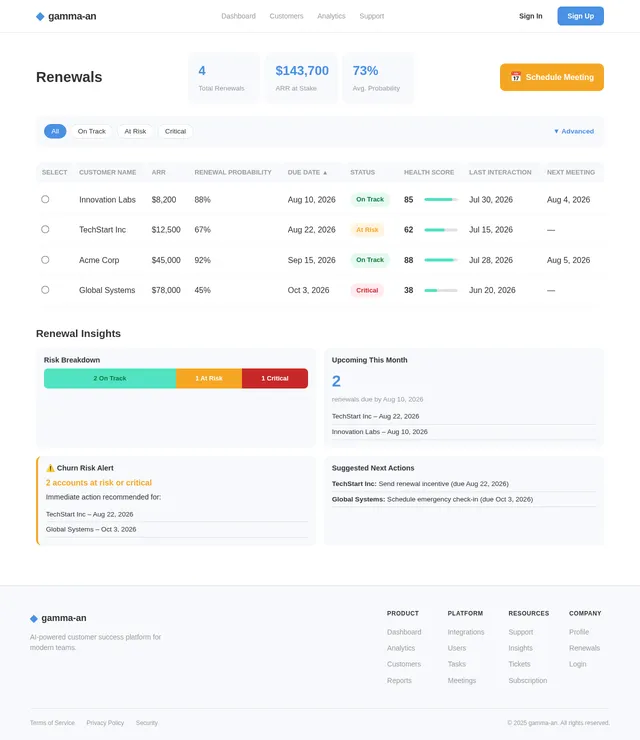640x740 pixels.
Task: Click the 1 At Risk bar segment
Action: click(209, 378)
